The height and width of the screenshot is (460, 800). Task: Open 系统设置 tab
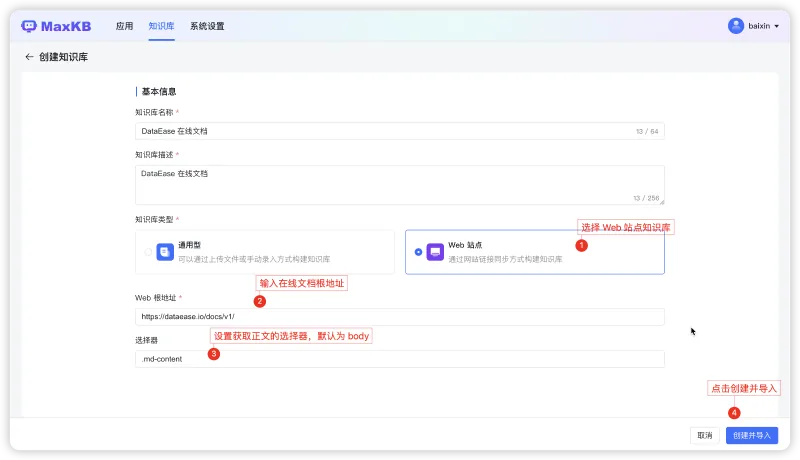click(x=207, y=26)
